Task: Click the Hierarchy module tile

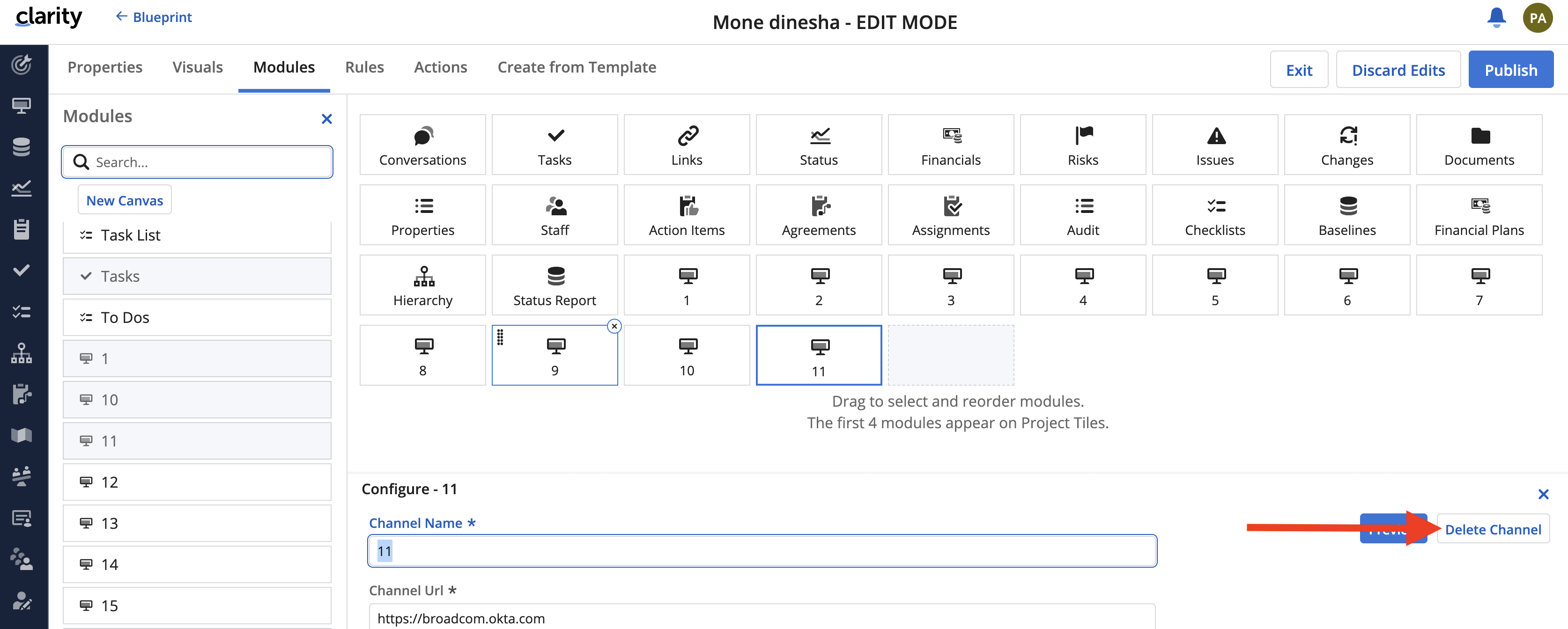Action: click(x=422, y=285)
